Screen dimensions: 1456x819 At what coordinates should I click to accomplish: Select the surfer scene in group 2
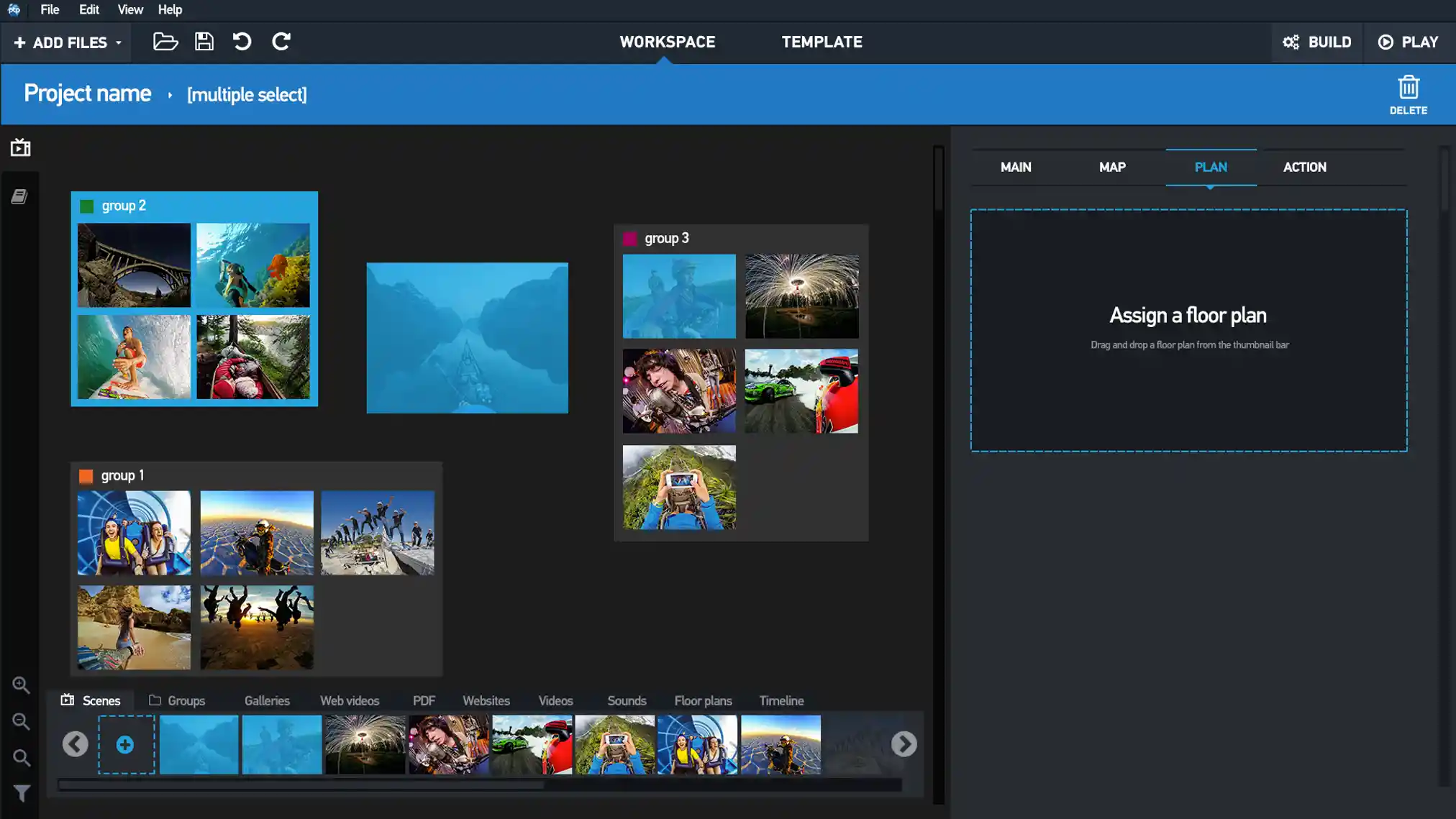[134, 357]
